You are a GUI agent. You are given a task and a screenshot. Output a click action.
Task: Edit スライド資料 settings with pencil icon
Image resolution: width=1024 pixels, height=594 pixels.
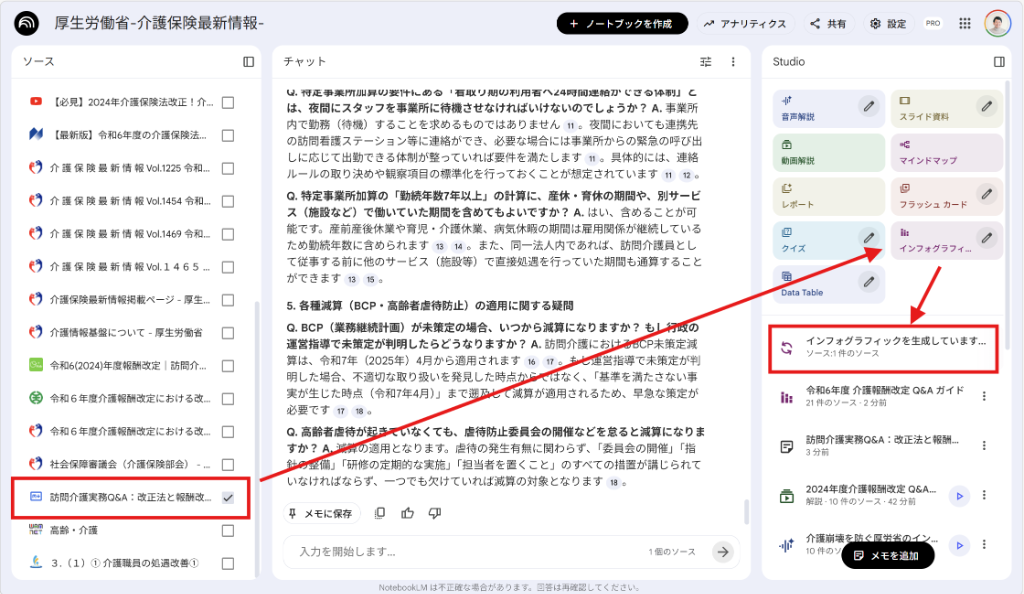987,106
